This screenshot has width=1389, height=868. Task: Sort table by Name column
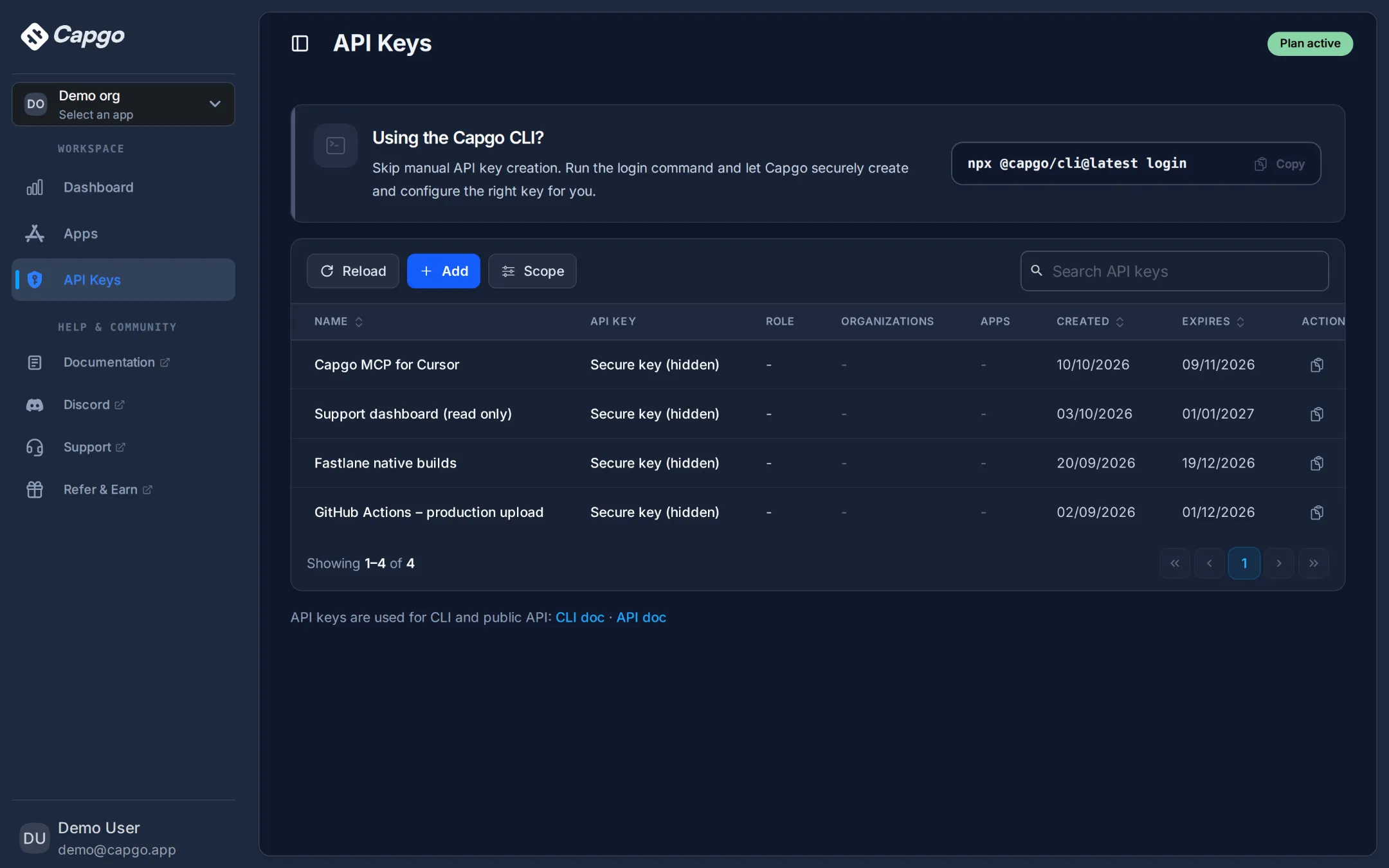pyautogui.click(x=339, y=321)
